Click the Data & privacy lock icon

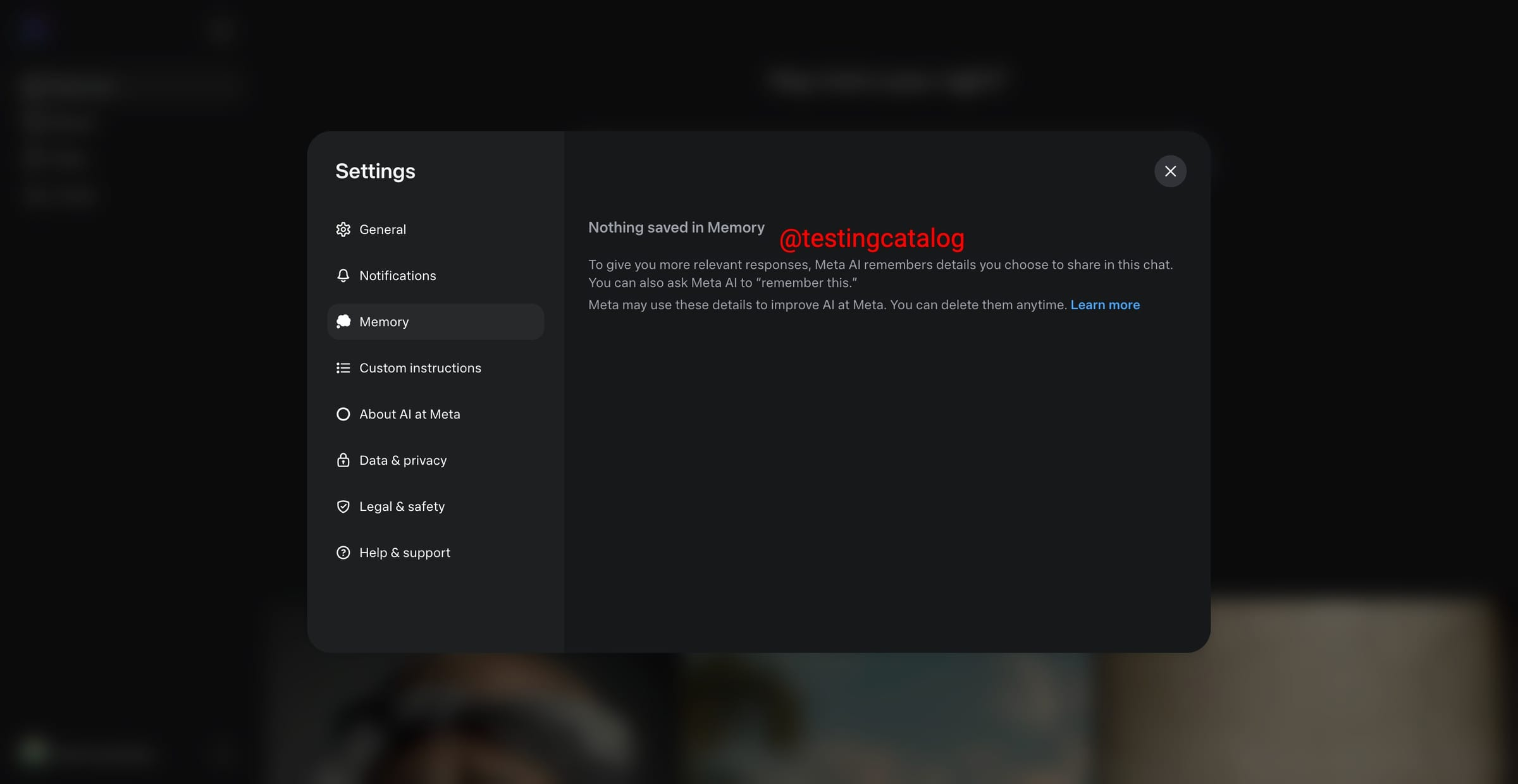click(x=343, y=460)
